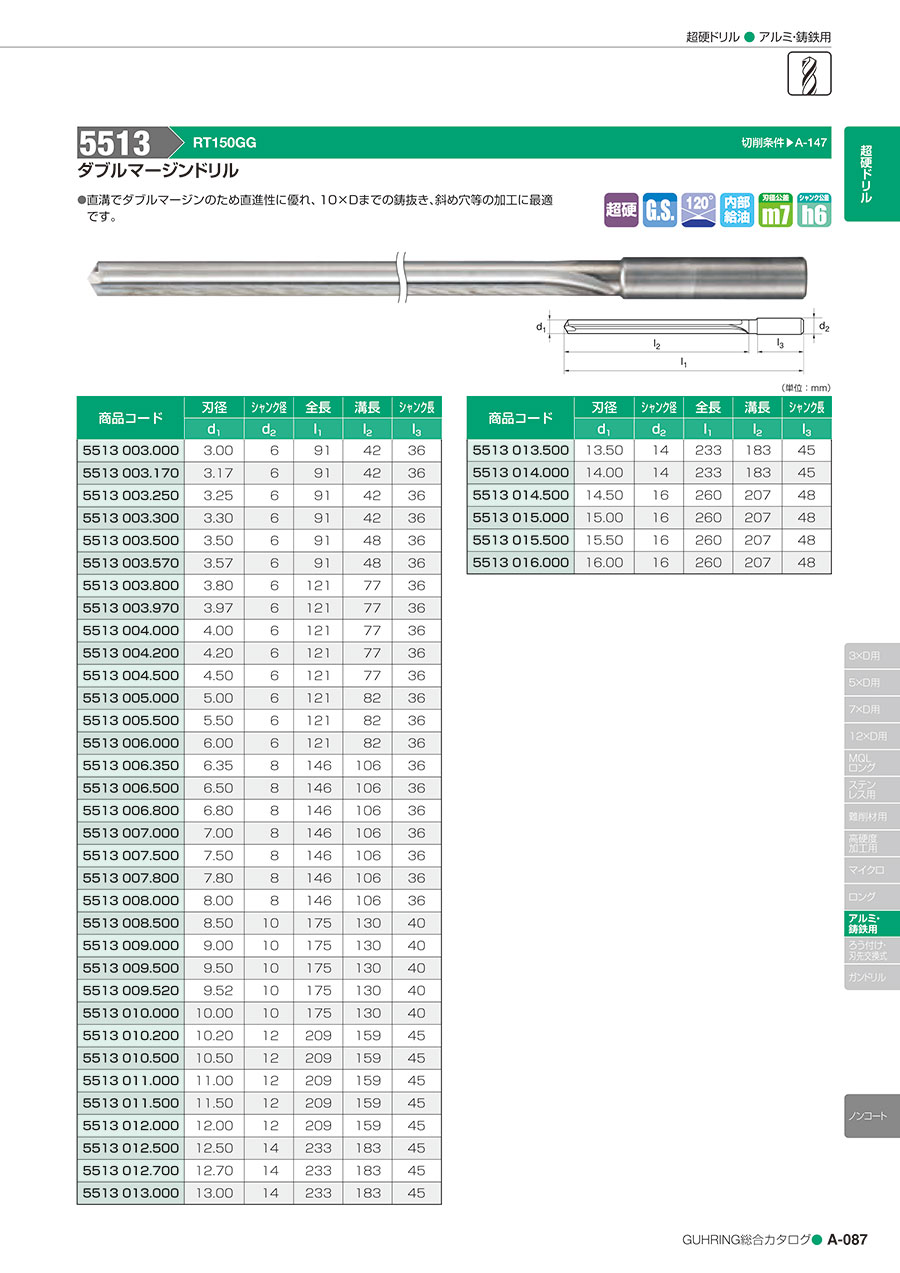Select the MQL ロング side tab

coord(868,762)
